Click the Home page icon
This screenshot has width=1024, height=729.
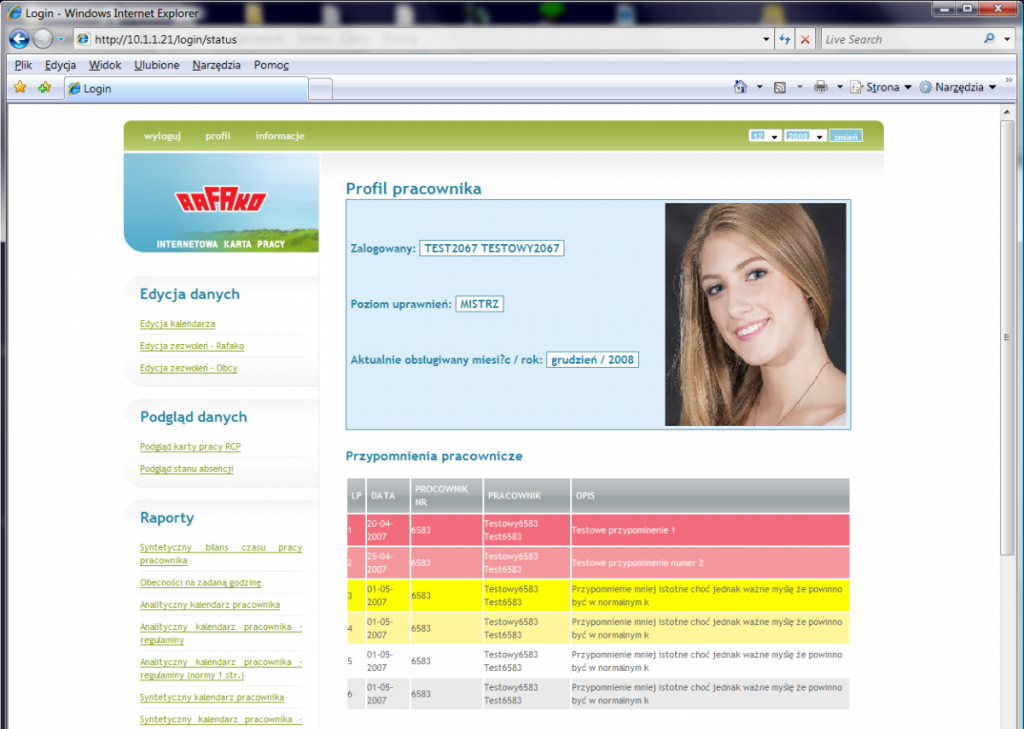tap(740, 87)
